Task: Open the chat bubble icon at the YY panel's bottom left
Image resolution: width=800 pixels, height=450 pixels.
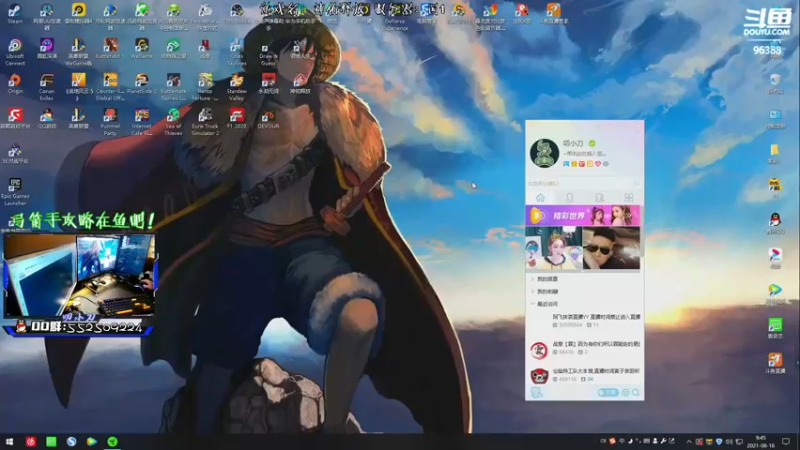Action: [536, 392]
